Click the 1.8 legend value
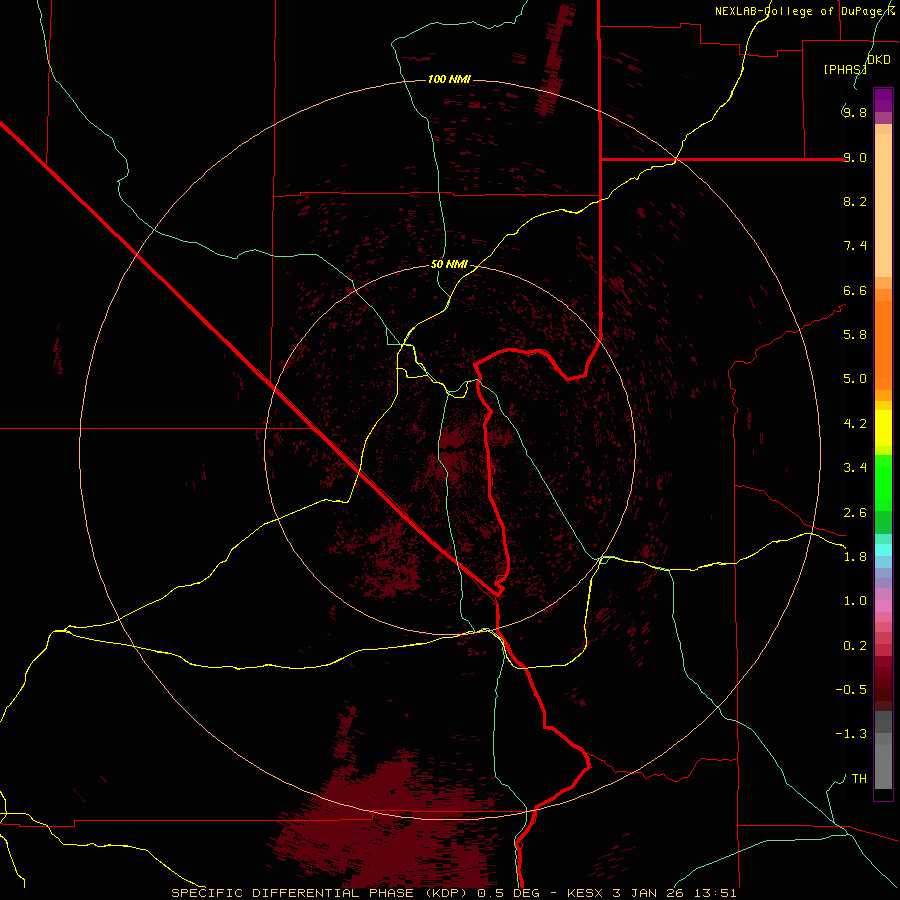 [855, 557]
